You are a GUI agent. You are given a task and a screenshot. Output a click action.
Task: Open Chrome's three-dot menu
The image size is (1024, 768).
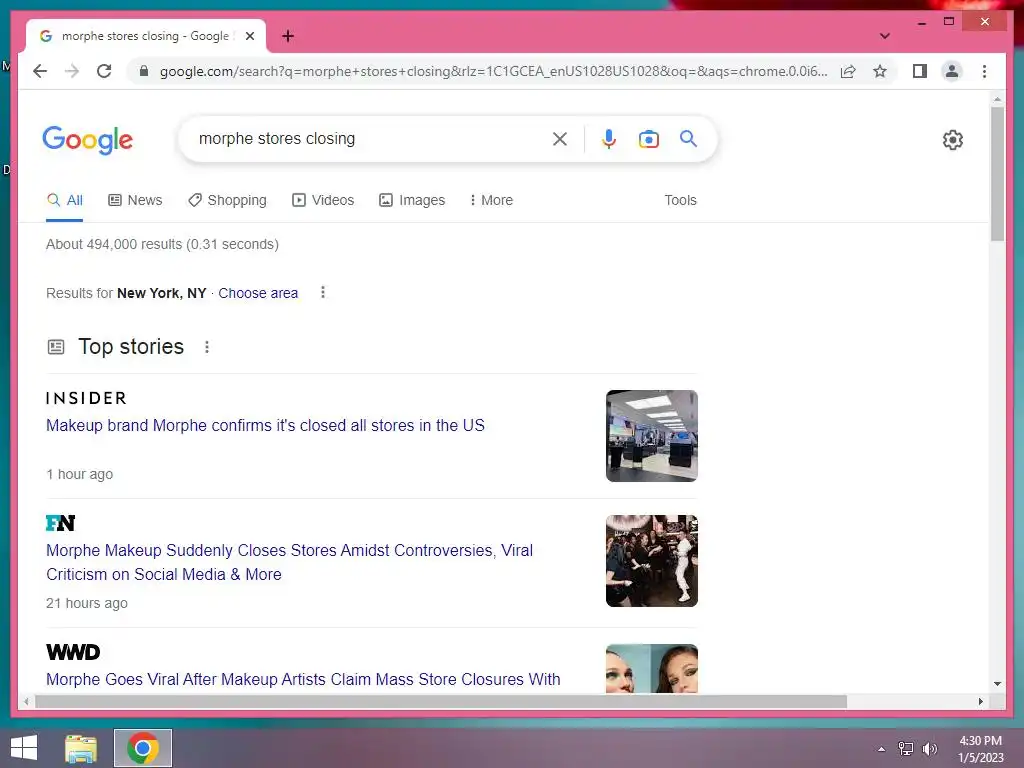click(984, 71)
